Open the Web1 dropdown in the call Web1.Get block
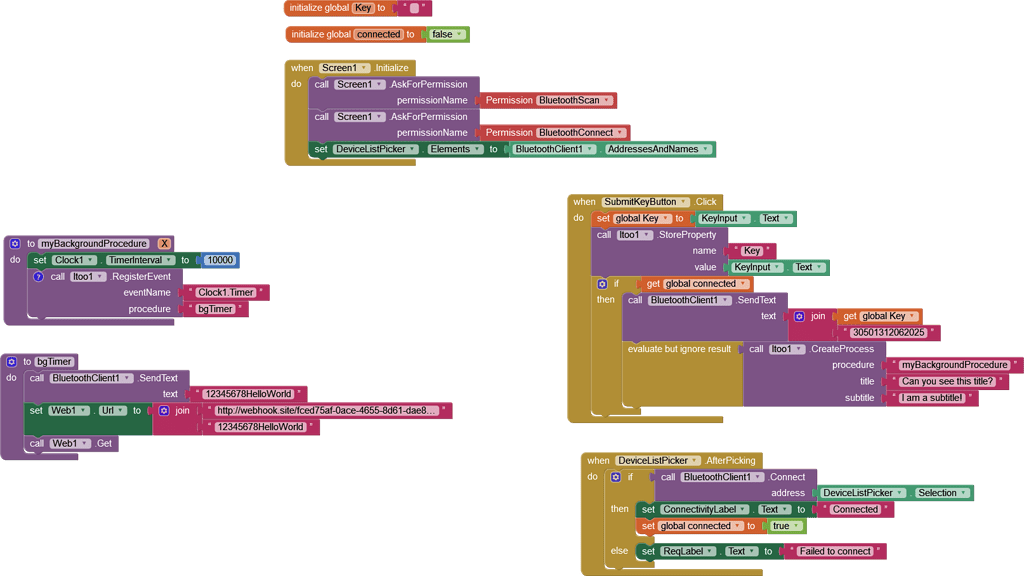 (x=84, y=443)
